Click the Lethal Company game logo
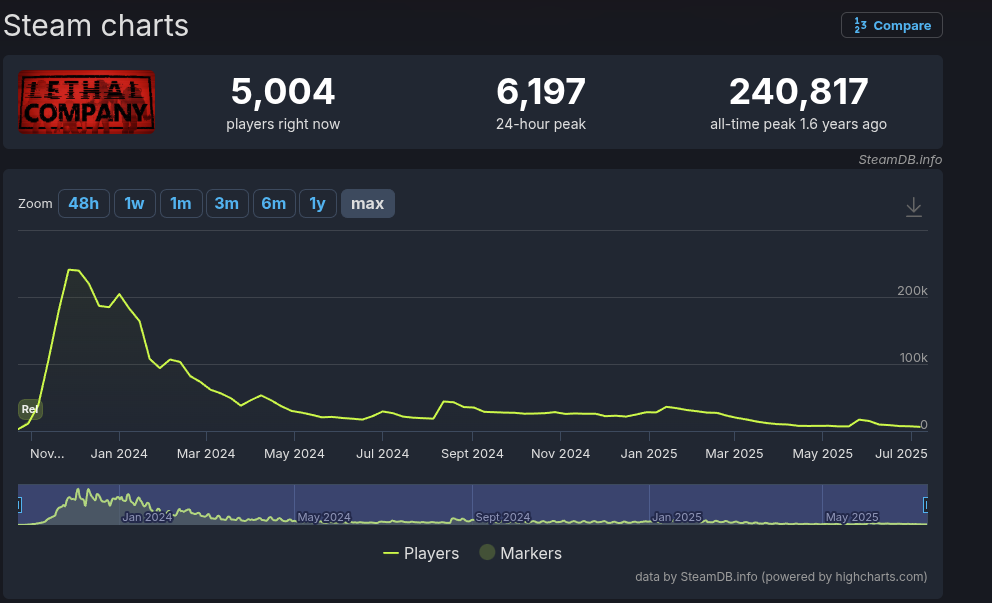Viewport: 992px width, 603px height. point(87,102)
